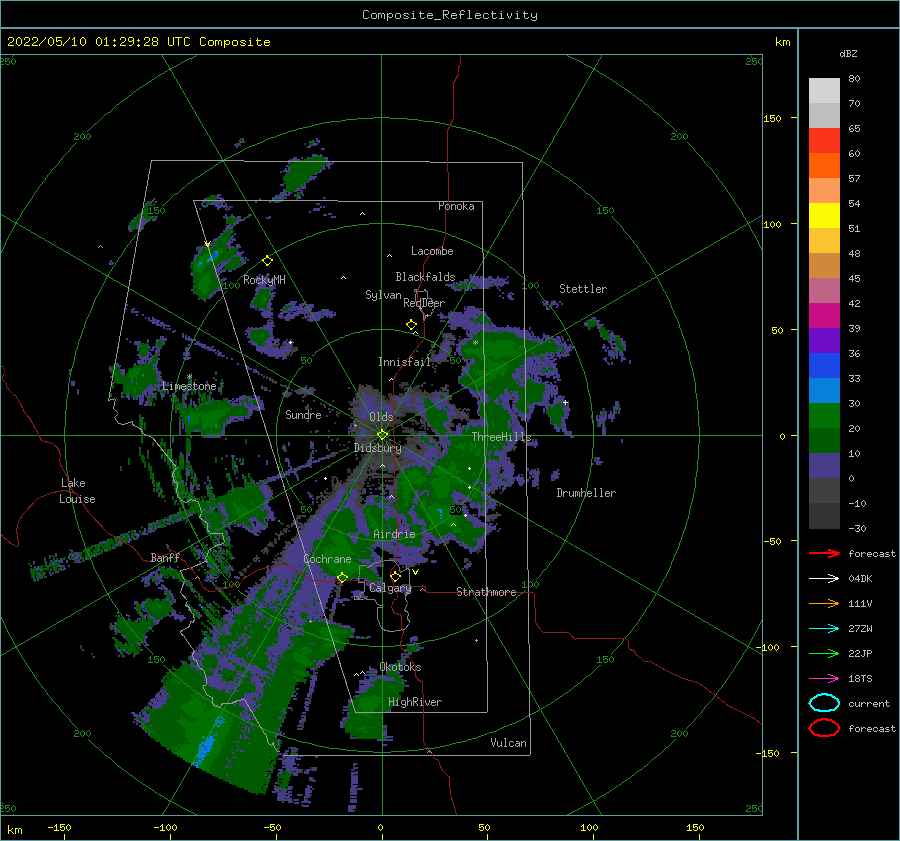
Task: Click the 2022/05/10 01:29:28 UTC timestamp
Action: pyautogui.click(x=99, y=42)
